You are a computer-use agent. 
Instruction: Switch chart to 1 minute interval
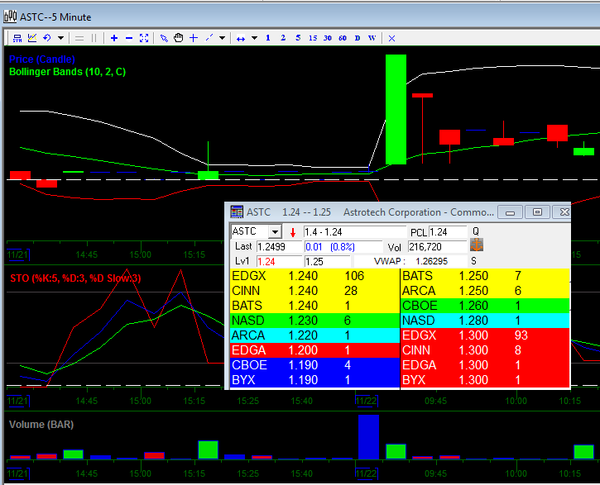268,38
